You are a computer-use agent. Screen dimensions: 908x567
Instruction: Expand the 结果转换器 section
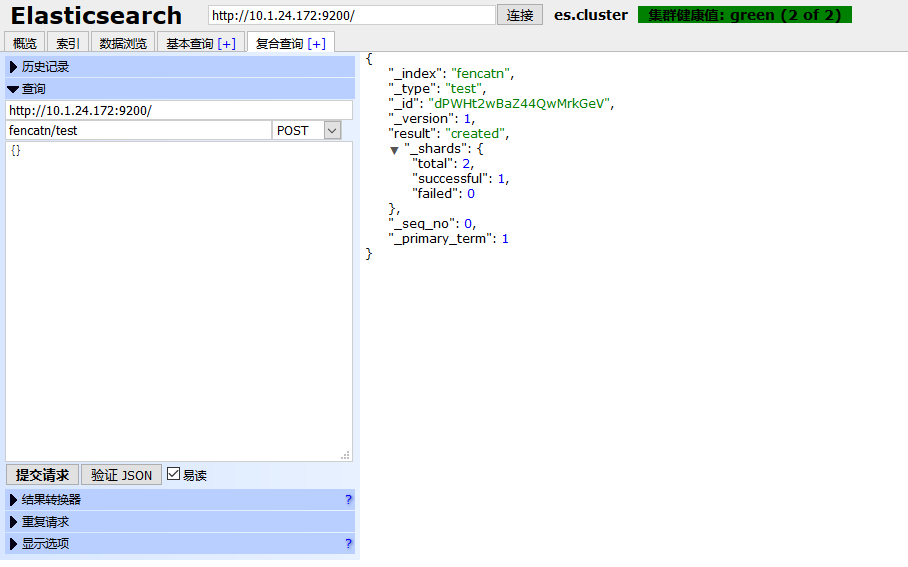click(180, 500)
